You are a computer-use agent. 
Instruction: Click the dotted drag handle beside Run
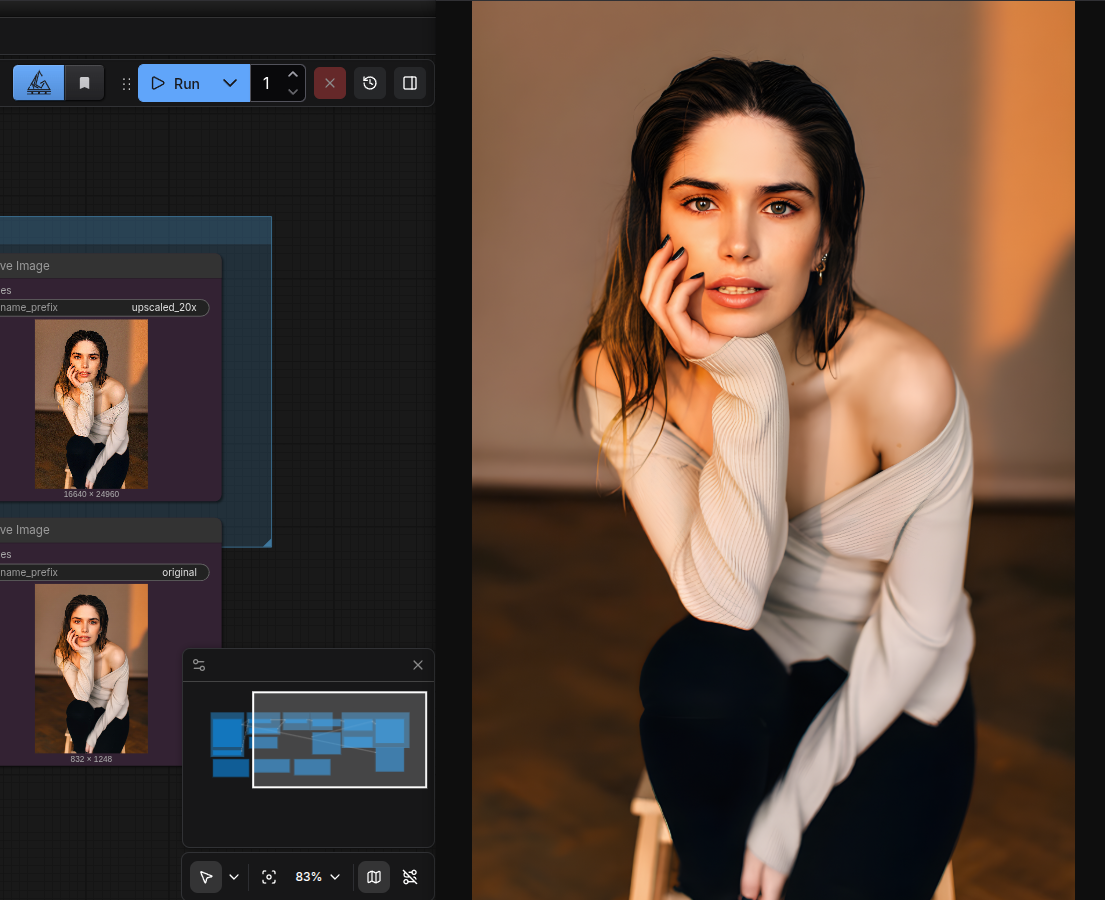[x=126, y=84]
